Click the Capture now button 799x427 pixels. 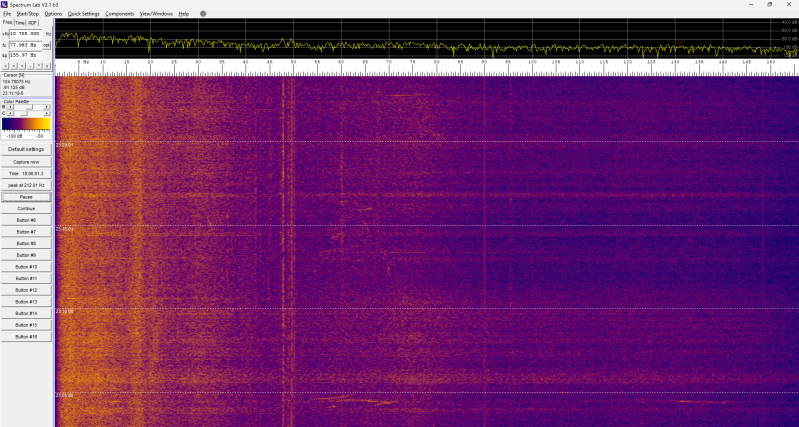pos(26,162)
